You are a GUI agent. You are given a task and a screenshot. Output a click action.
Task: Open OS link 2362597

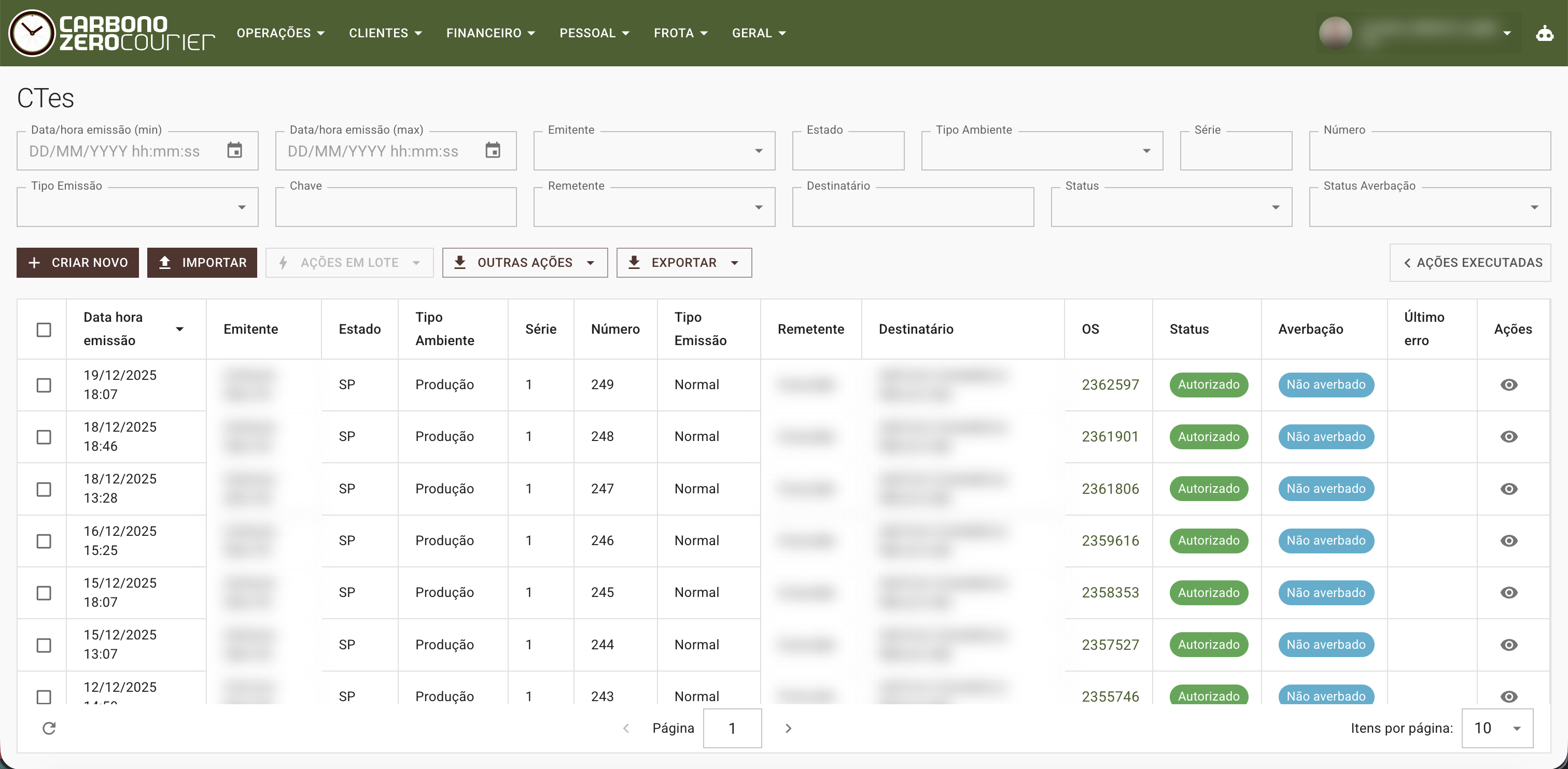[1110, 384]
